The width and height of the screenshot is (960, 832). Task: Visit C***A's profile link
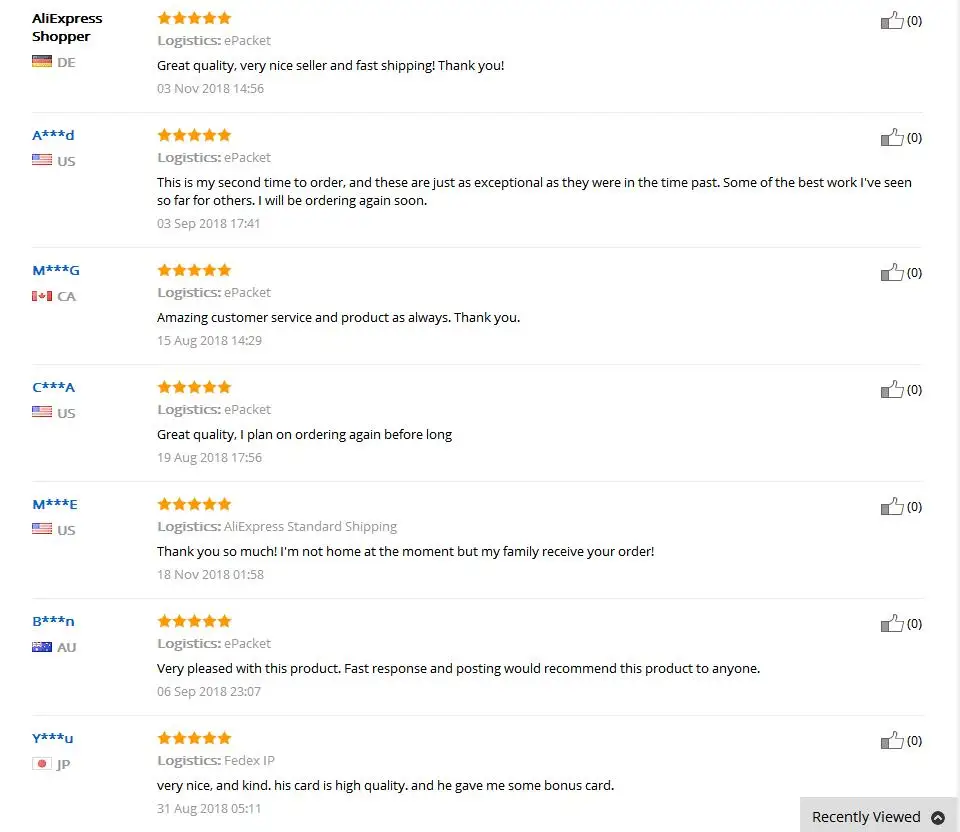pos(53,388)
